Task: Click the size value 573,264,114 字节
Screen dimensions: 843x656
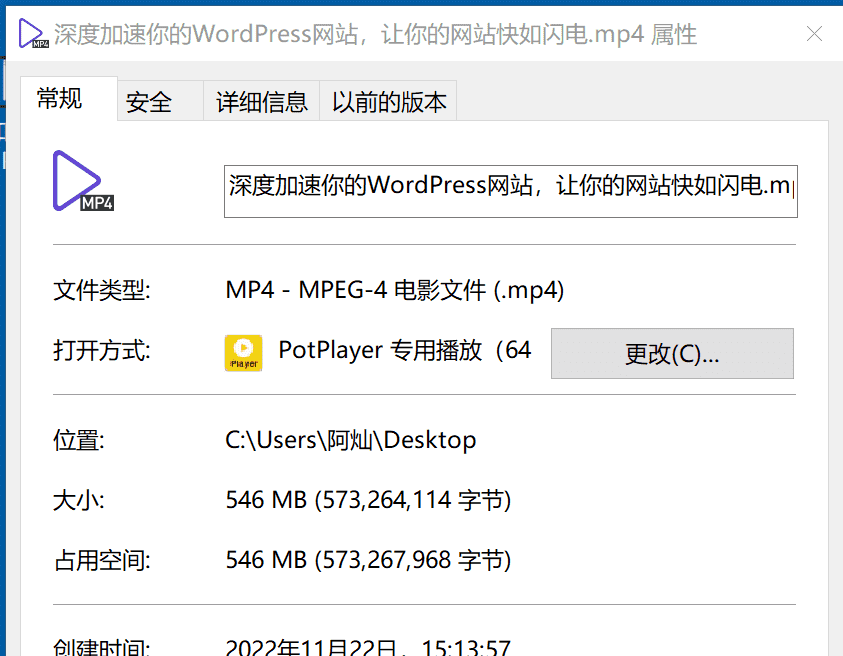Action: tap(368, 500)
